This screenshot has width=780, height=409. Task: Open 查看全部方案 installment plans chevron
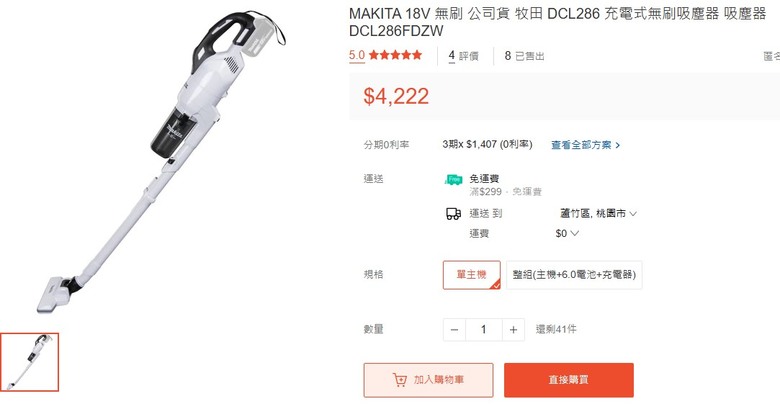tap(618, 145)
